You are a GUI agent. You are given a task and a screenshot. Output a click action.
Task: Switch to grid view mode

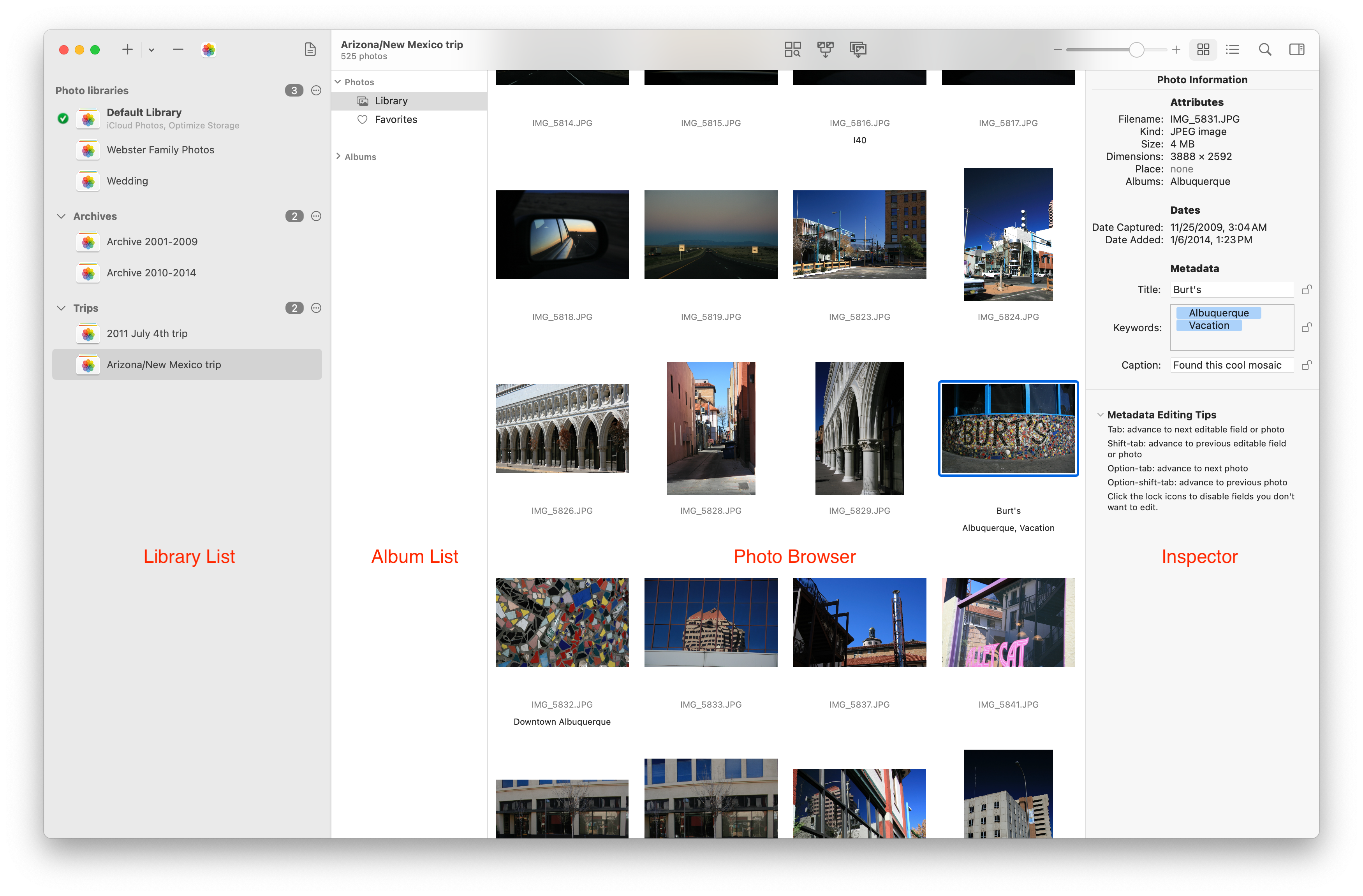(1203, 50)
